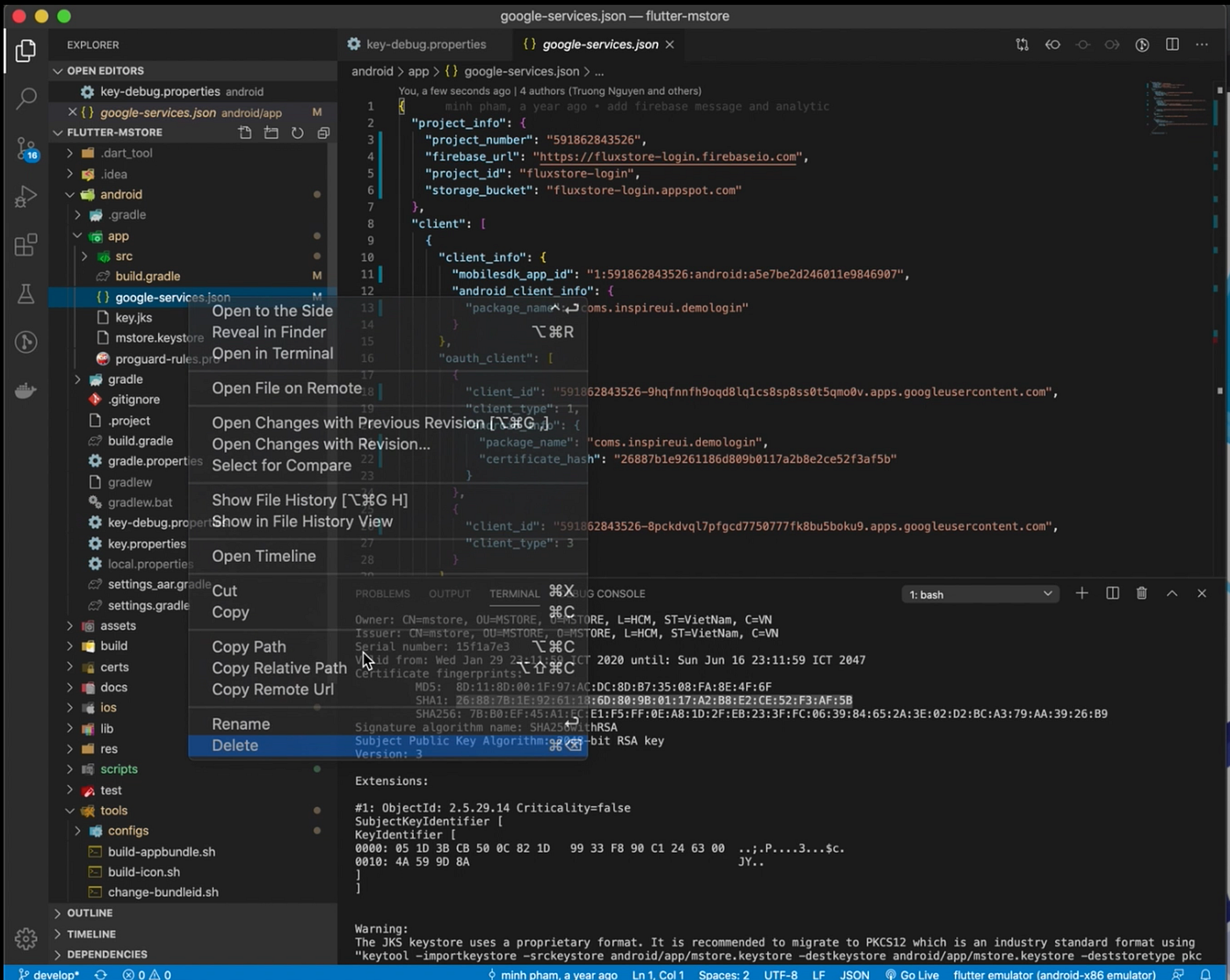Open the Docker view in activity bar
The width and height of the screenshot is (1230, 980).
pos(26,390)
